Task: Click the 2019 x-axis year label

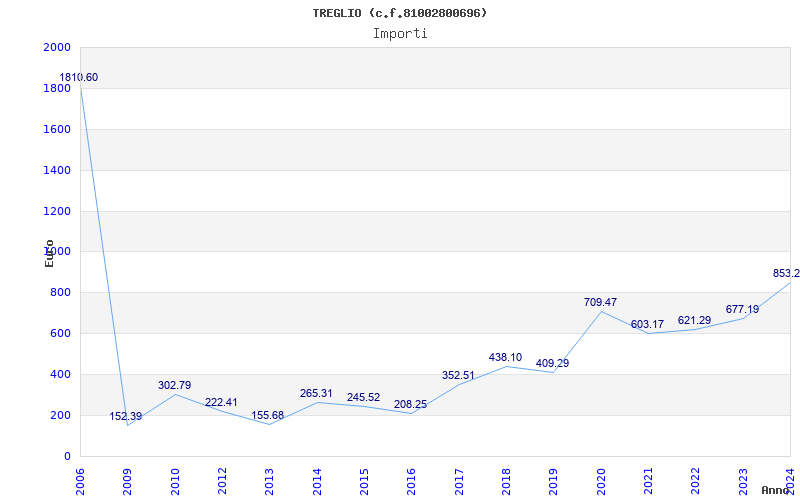Action: [554, 481]
